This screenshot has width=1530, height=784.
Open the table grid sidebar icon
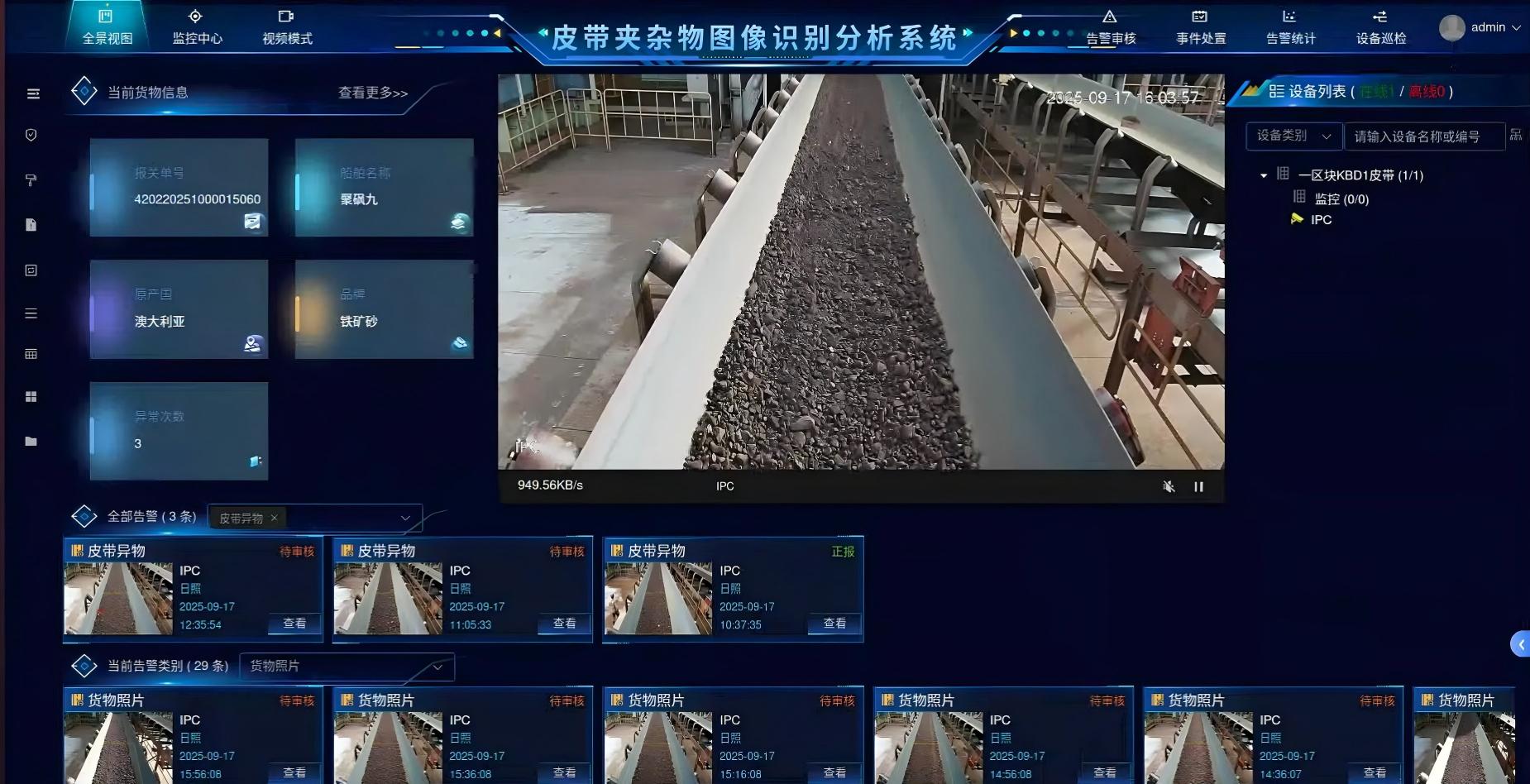coord(31,354)
